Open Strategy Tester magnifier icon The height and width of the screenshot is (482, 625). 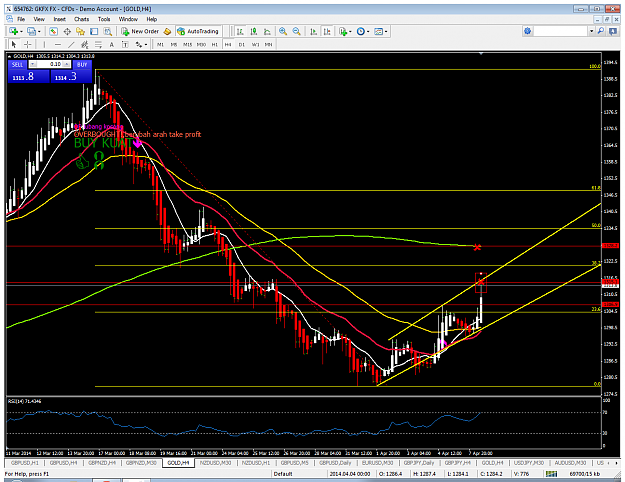108,31
